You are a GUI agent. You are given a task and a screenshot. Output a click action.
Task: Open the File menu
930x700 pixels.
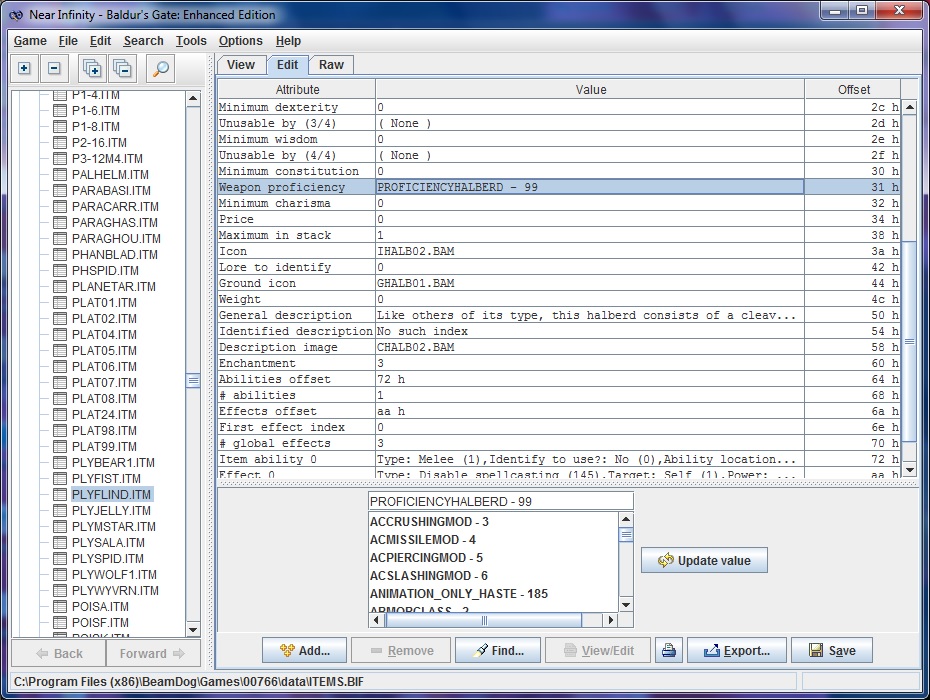68,41
